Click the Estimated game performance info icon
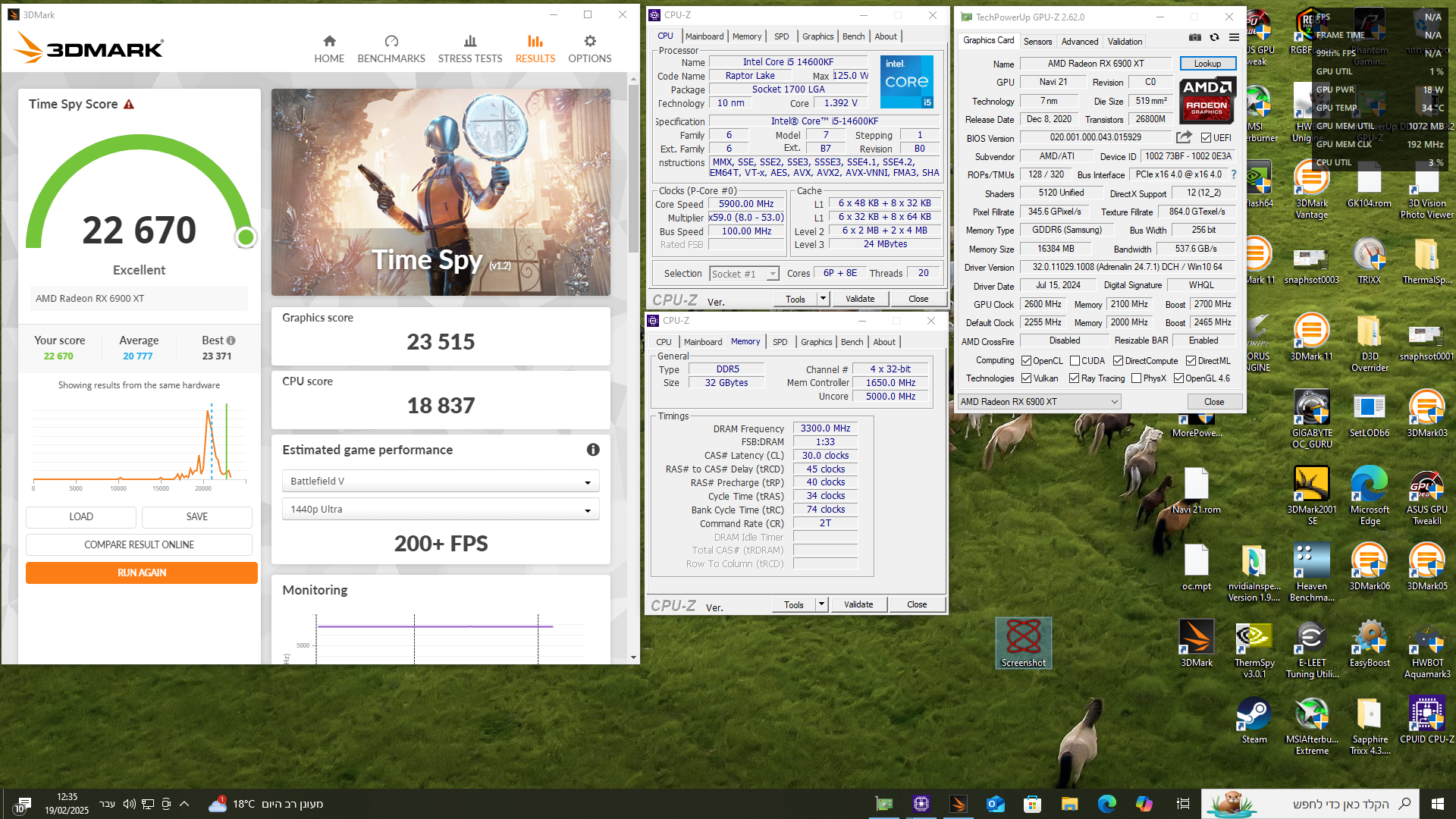The height and width of the screenshot is (819, 1456). click(593, 450)
